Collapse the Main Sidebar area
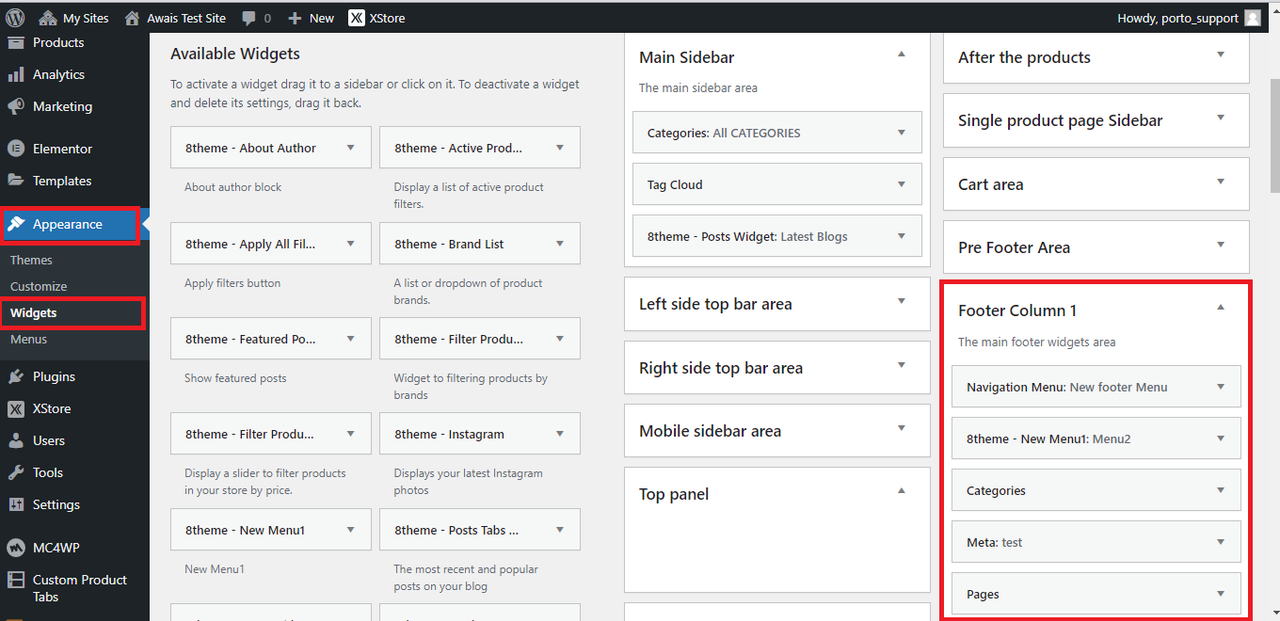The image size is (1280, 621). tap(901, 54)
